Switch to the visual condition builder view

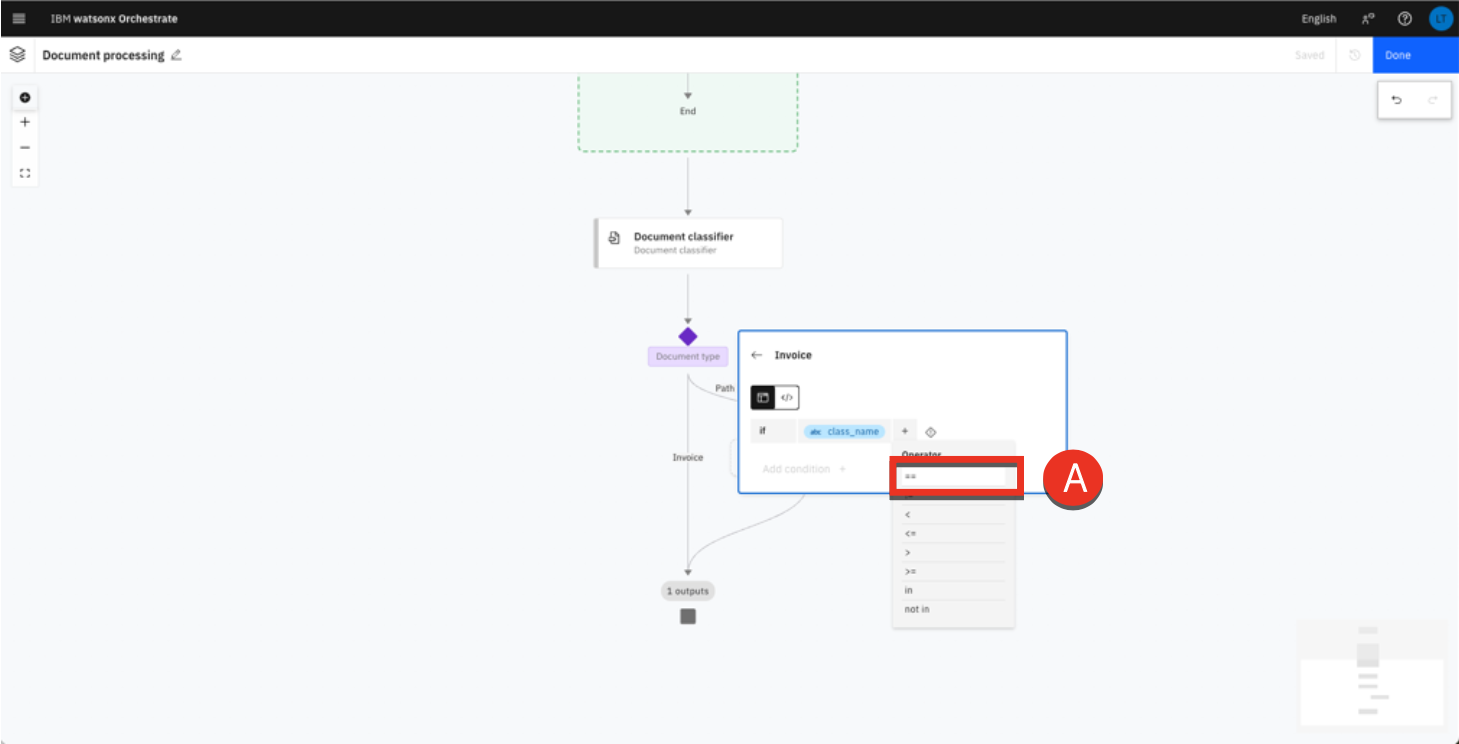(x=763, y=397)
